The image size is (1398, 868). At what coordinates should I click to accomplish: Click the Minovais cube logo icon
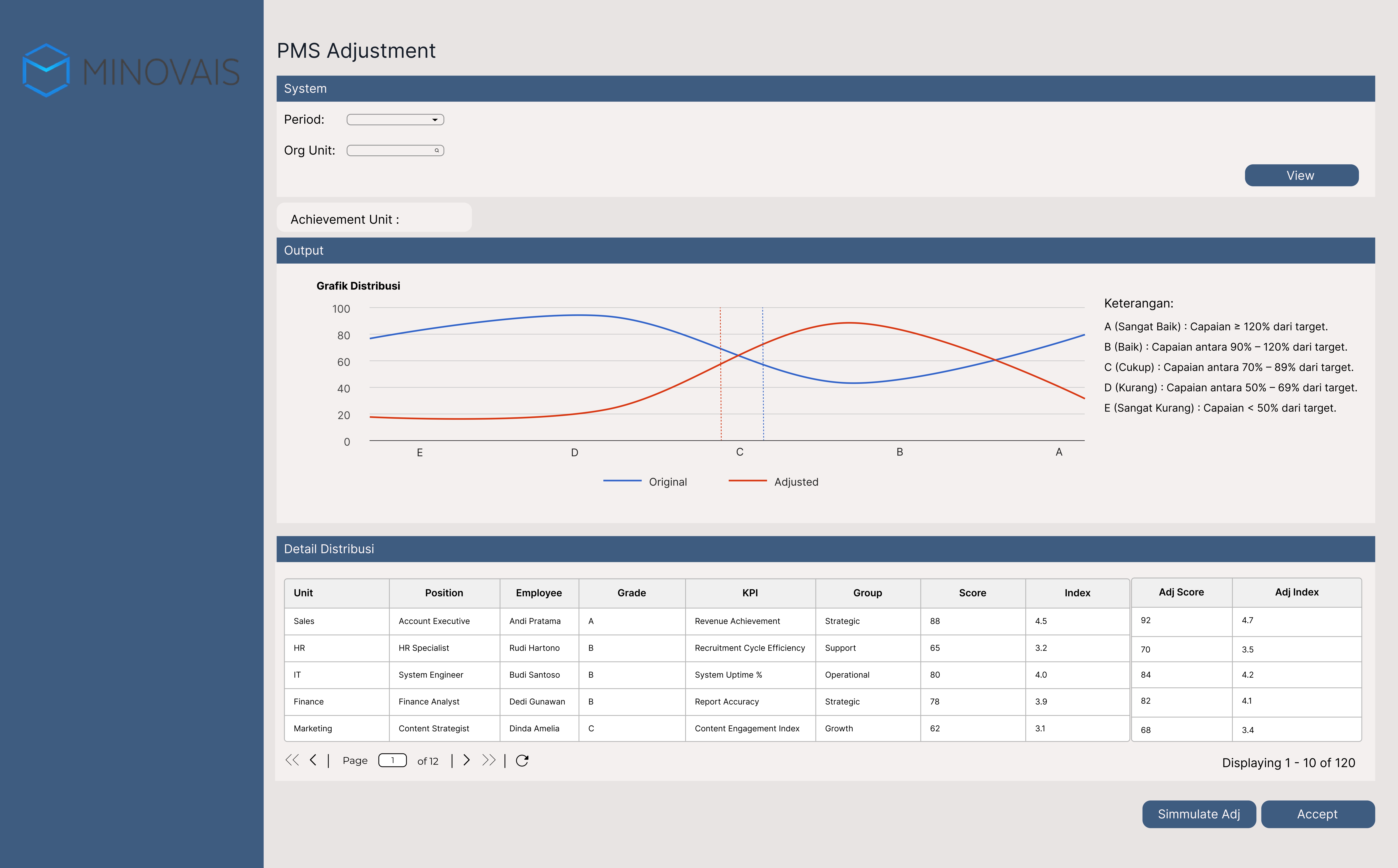(46, 70)
